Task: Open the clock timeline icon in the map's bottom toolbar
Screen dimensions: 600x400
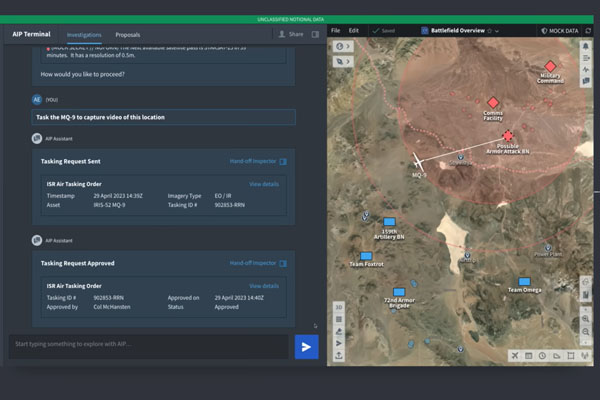Action: point(542,356)
